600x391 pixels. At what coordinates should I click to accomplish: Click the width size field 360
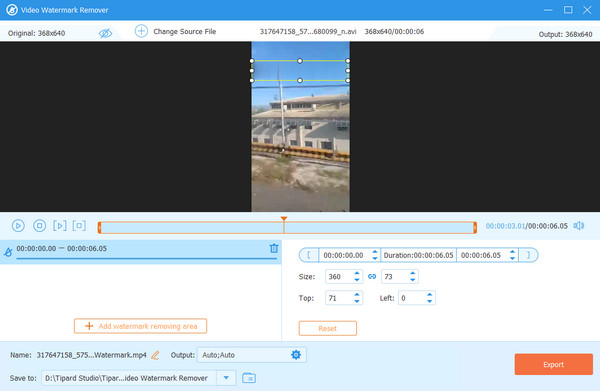coord(339,277)
